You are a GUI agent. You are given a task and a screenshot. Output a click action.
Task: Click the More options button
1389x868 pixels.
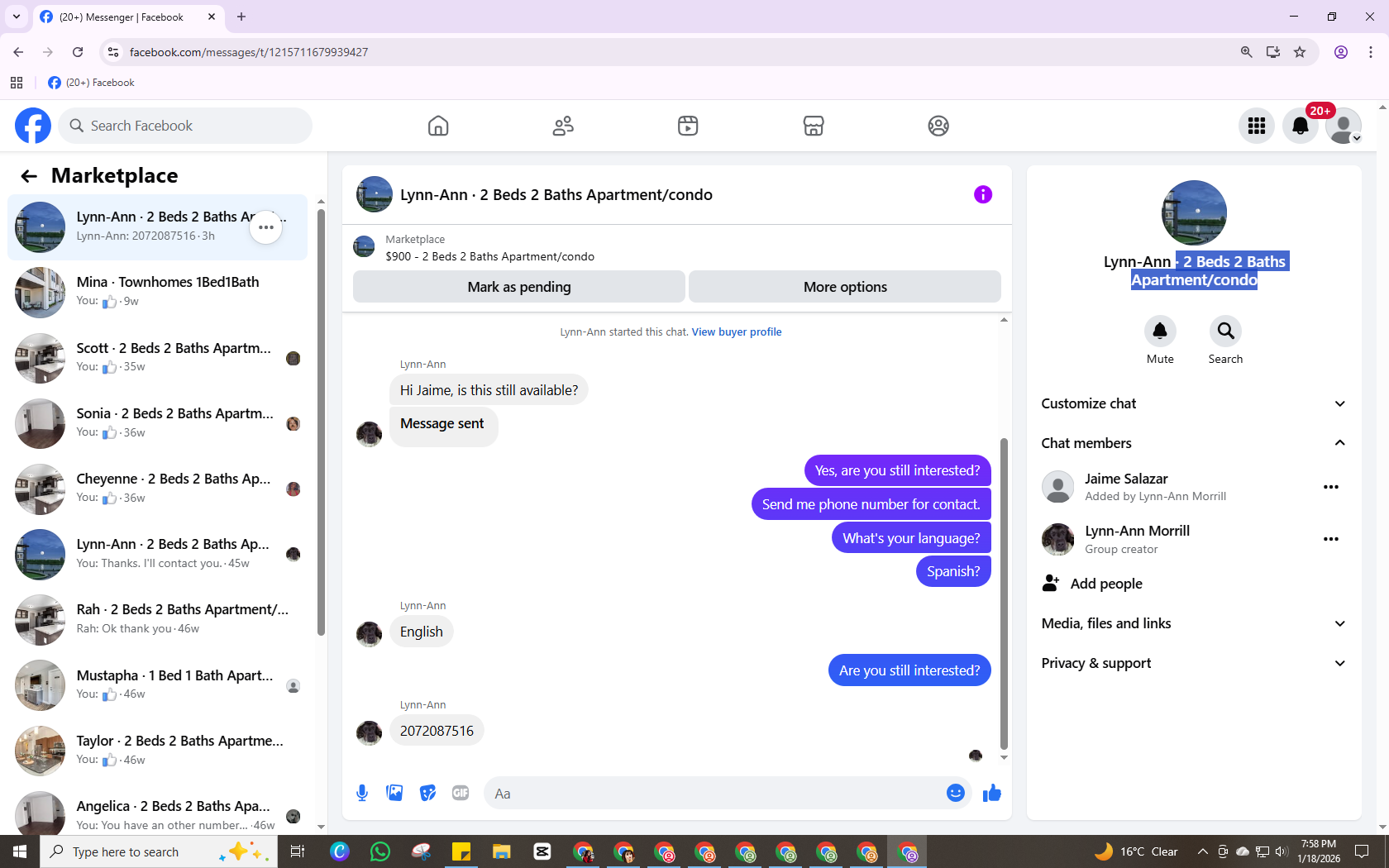pos(845,287)
